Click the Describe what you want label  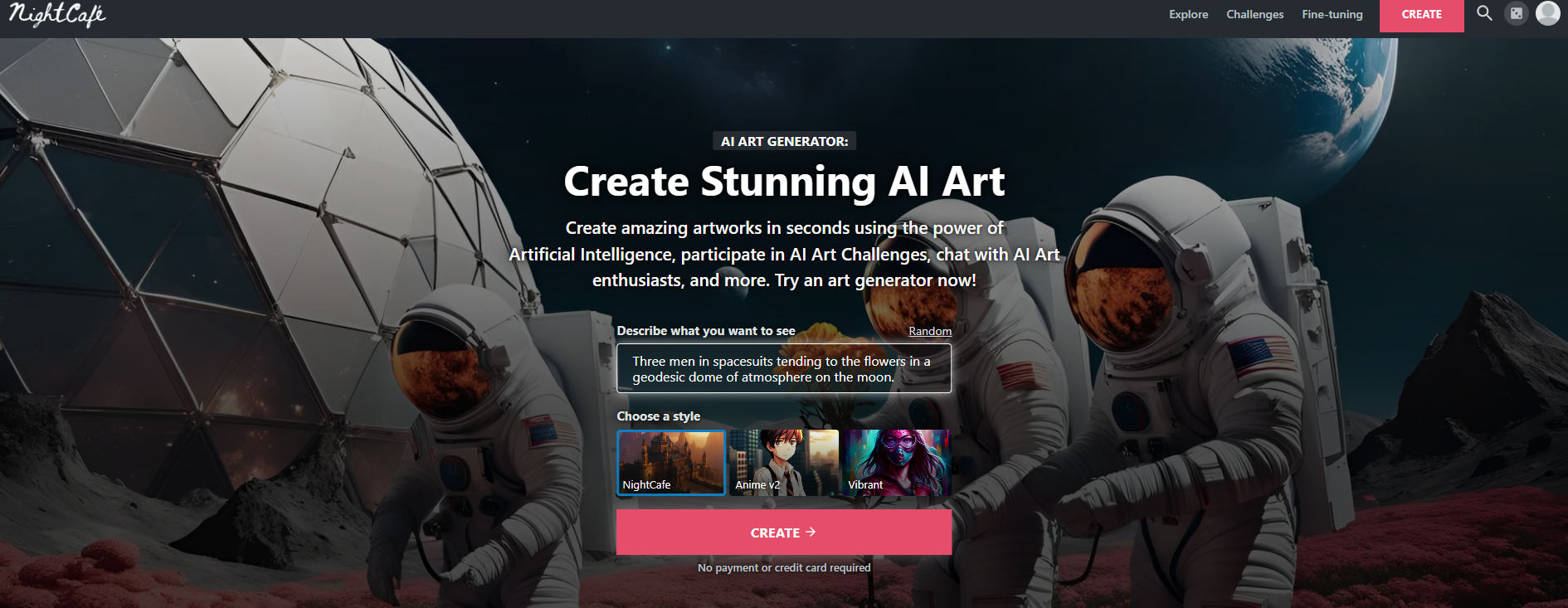click(706, 331)
